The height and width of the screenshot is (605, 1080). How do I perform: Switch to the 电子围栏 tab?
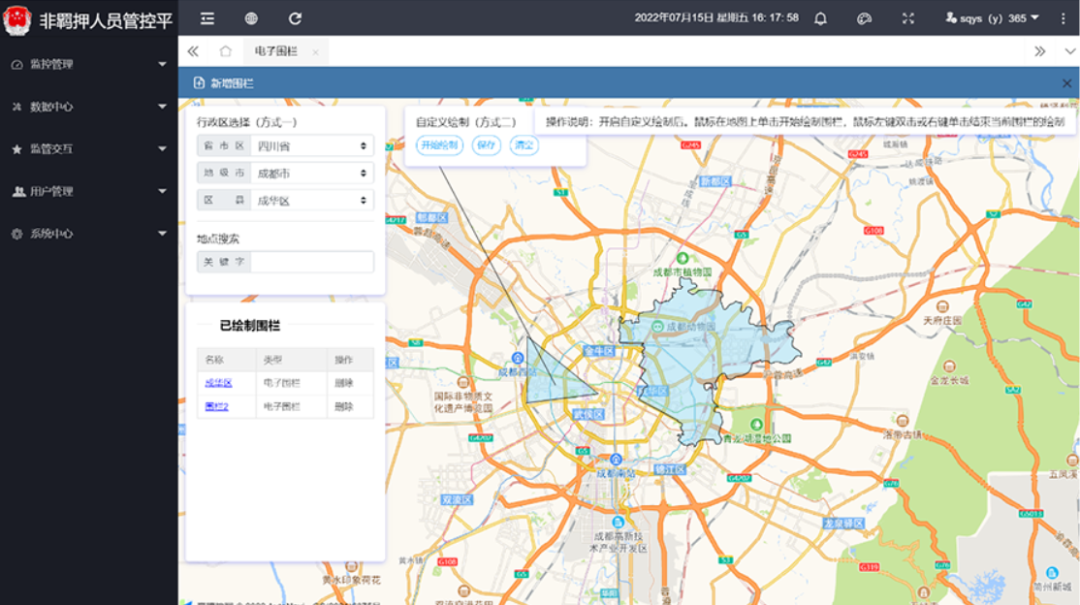(x=276, y=51)
